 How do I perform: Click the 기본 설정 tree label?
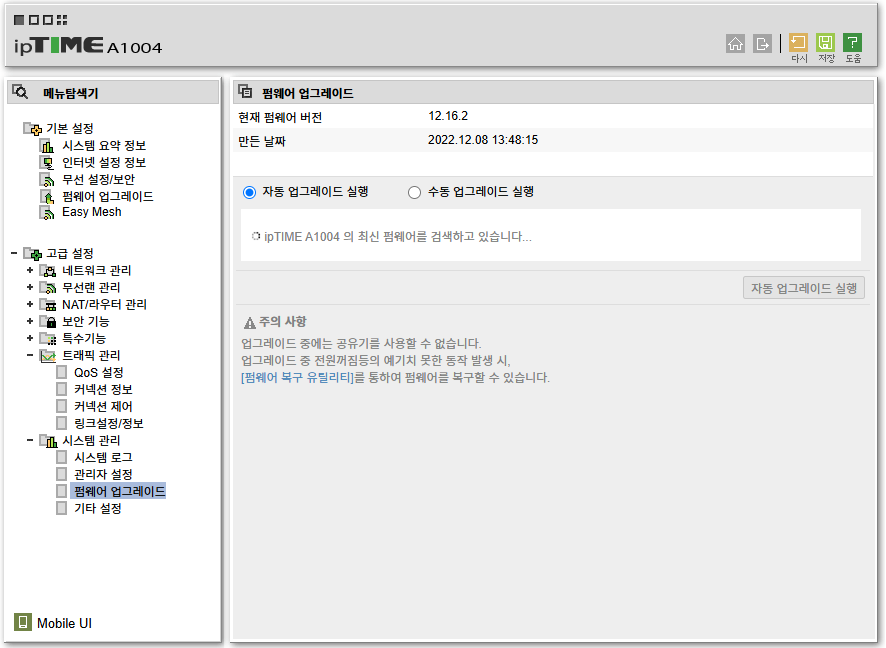[70, 129]
